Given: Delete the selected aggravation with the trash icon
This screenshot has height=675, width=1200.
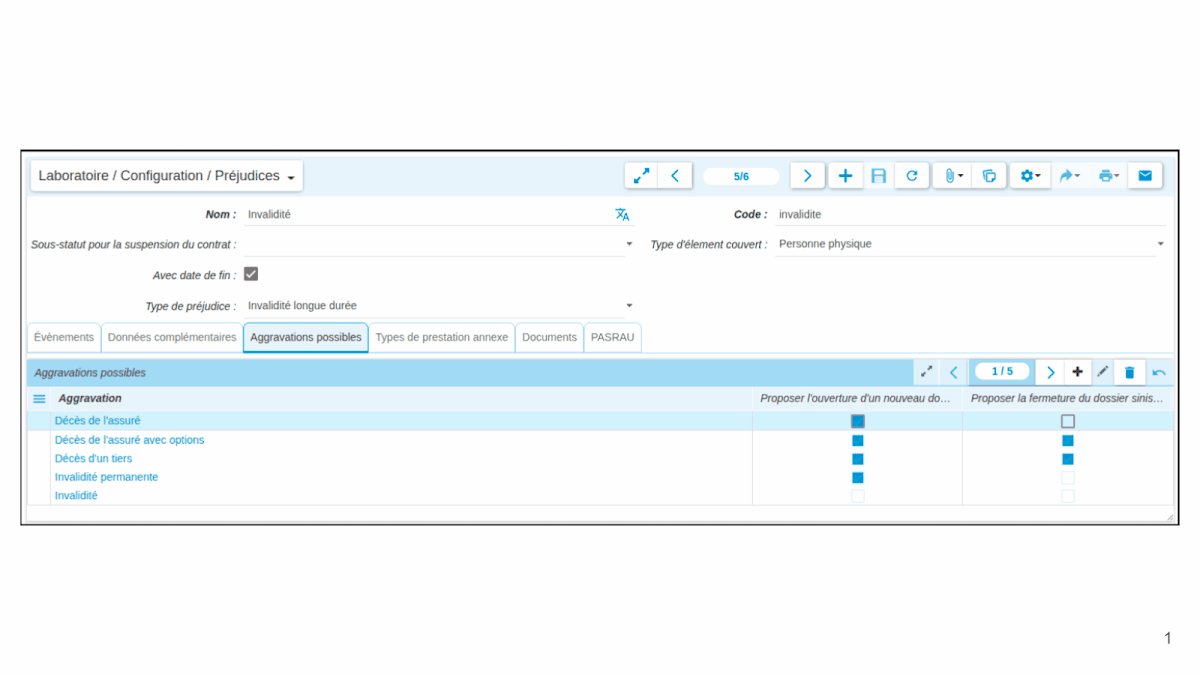Looking at the screenshot, I should point(1129,372).
